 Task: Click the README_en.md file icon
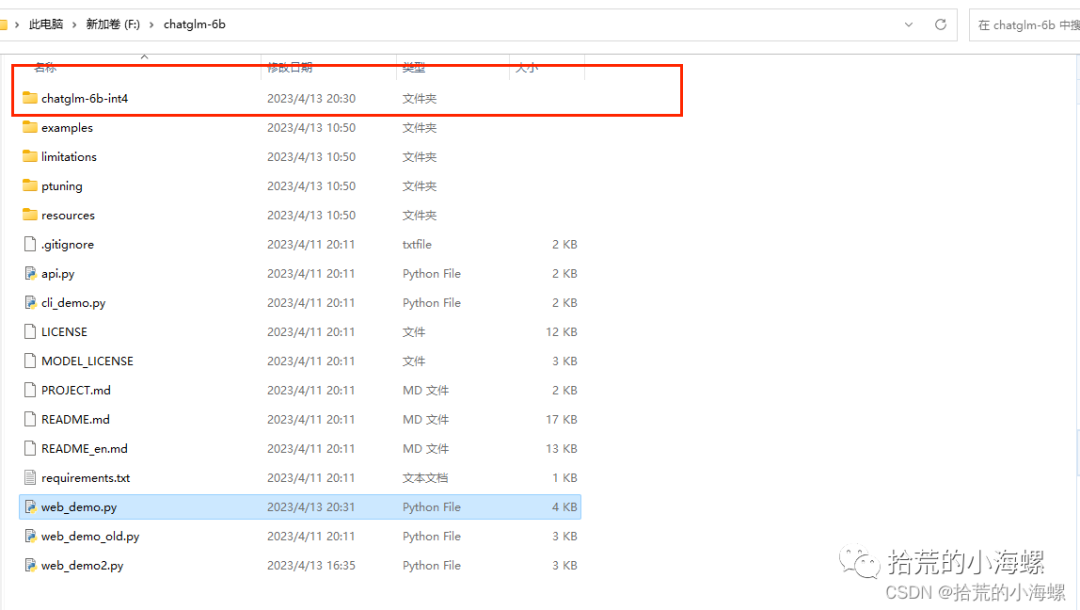pyautogui.click(x=30, y=448)
